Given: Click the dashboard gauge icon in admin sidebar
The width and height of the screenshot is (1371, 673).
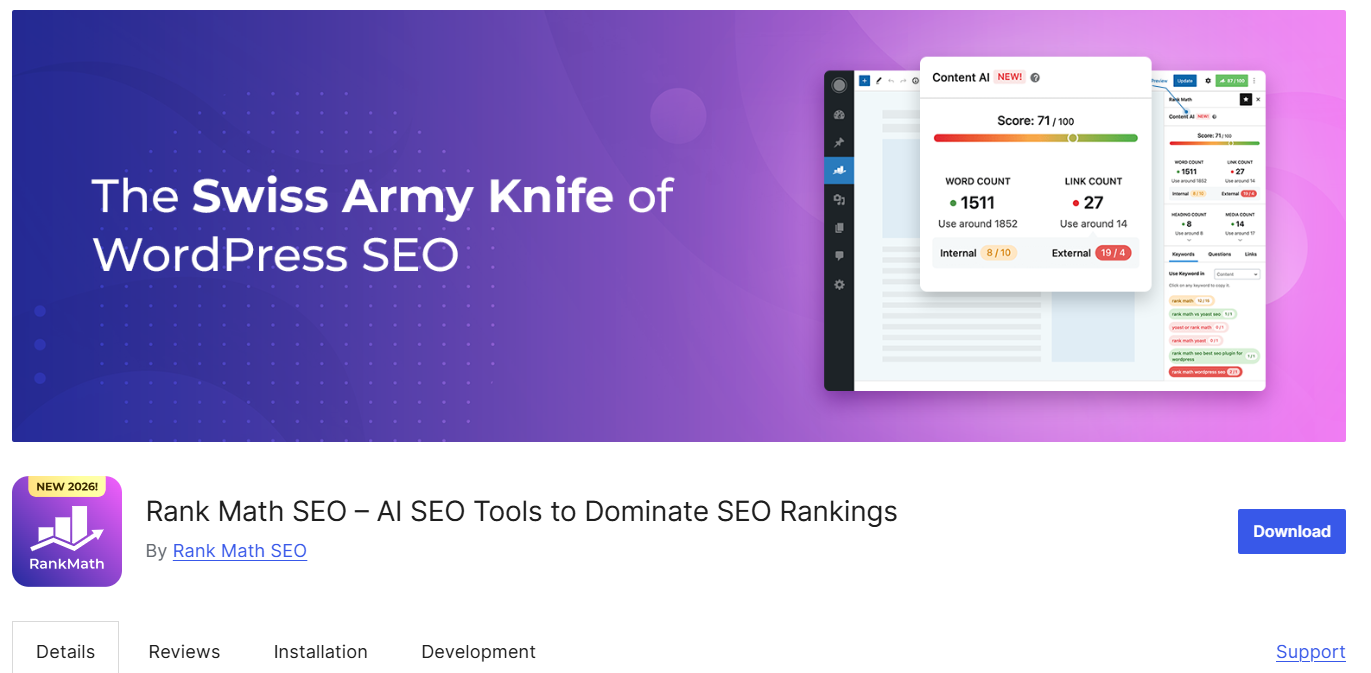Looking at the screenshot, I should coord(840,115).
